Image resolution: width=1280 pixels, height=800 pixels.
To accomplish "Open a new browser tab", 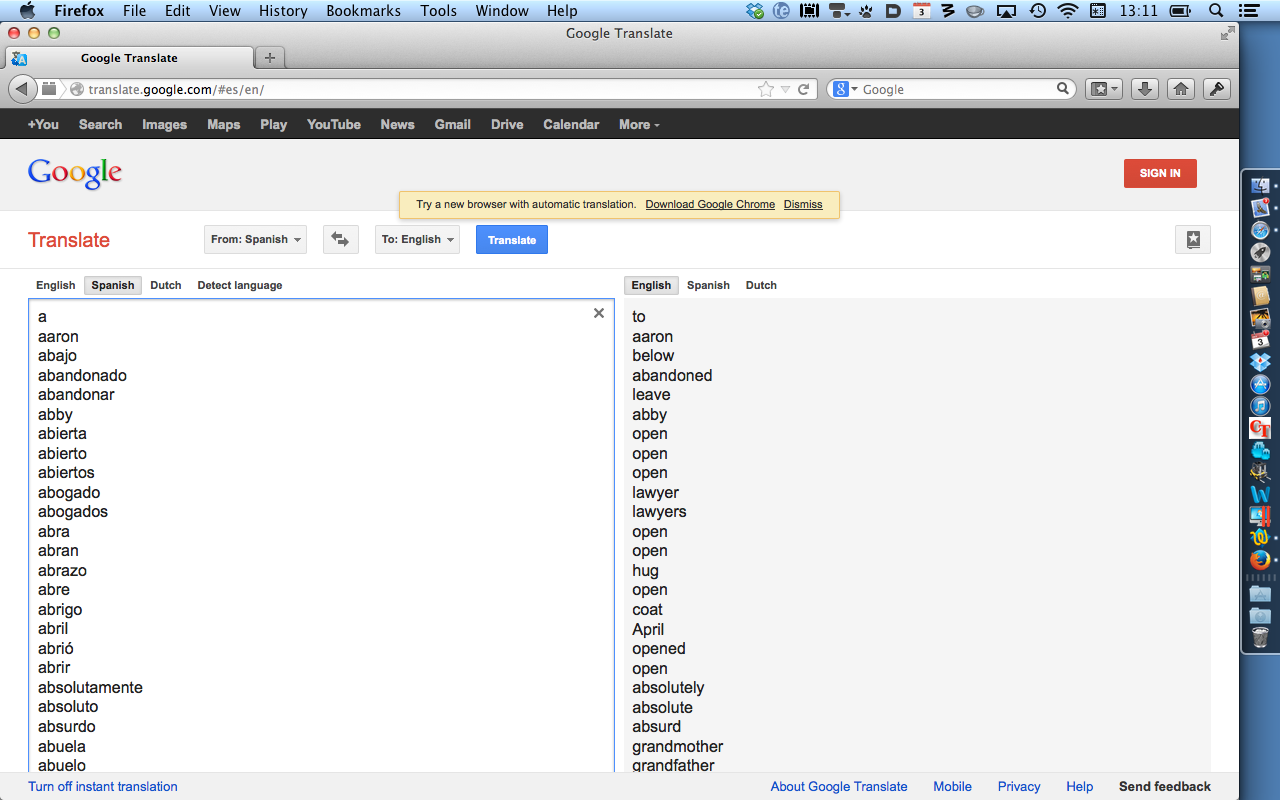I will 269,57.
